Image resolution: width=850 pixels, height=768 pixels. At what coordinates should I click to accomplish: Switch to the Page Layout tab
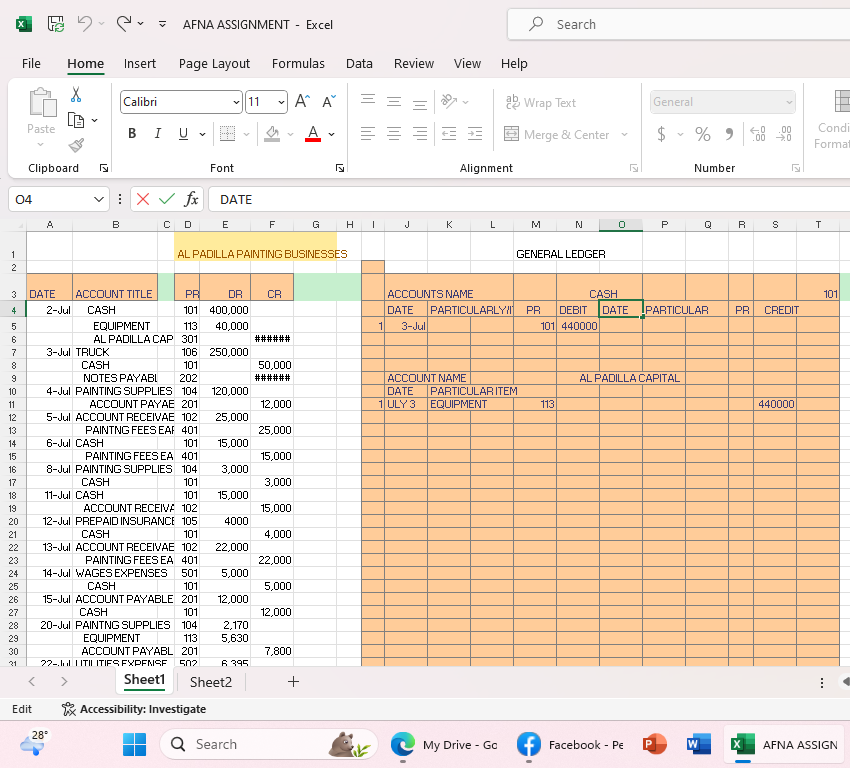point(214,63)
